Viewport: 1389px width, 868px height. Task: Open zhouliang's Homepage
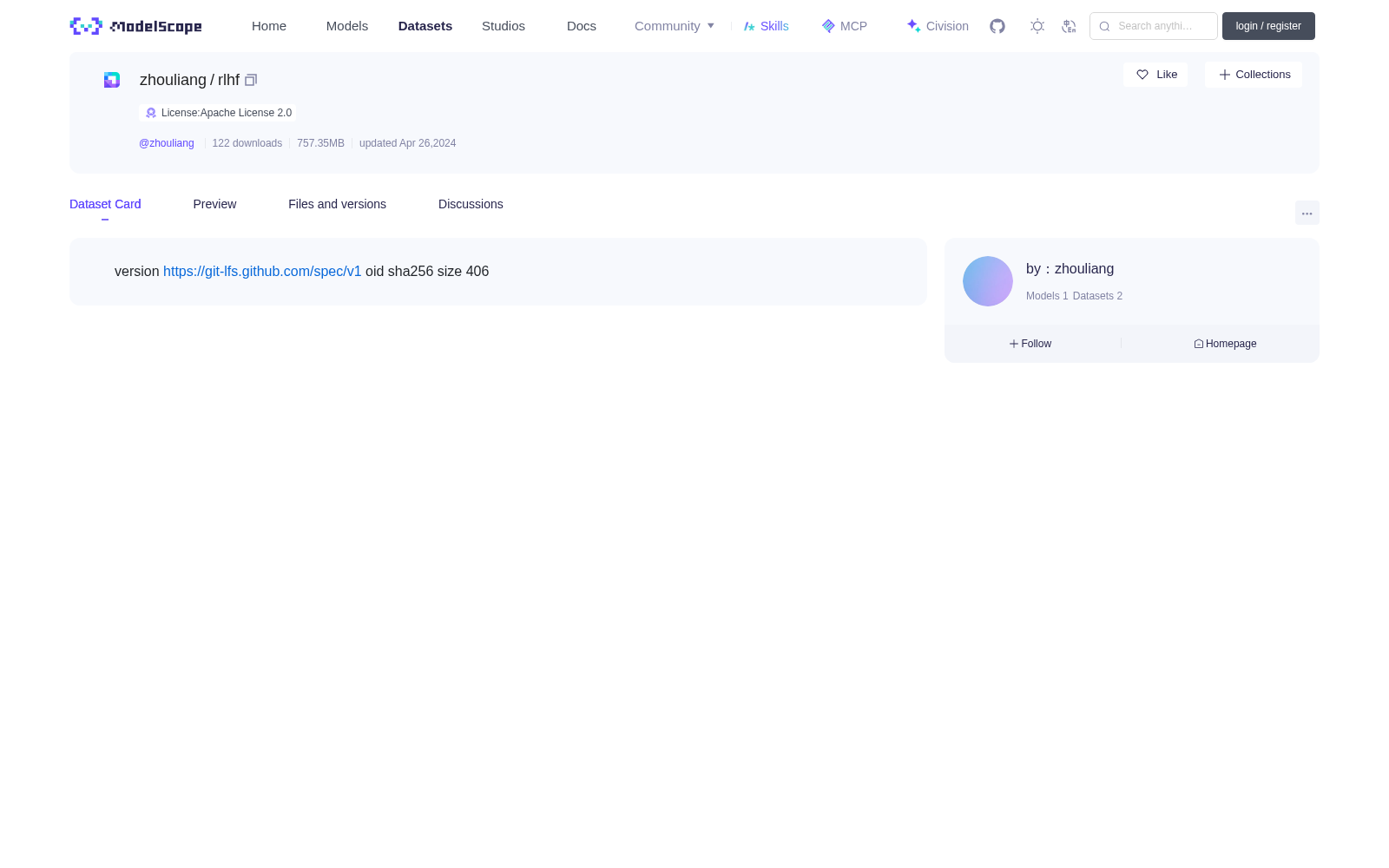click(1225, 344)
